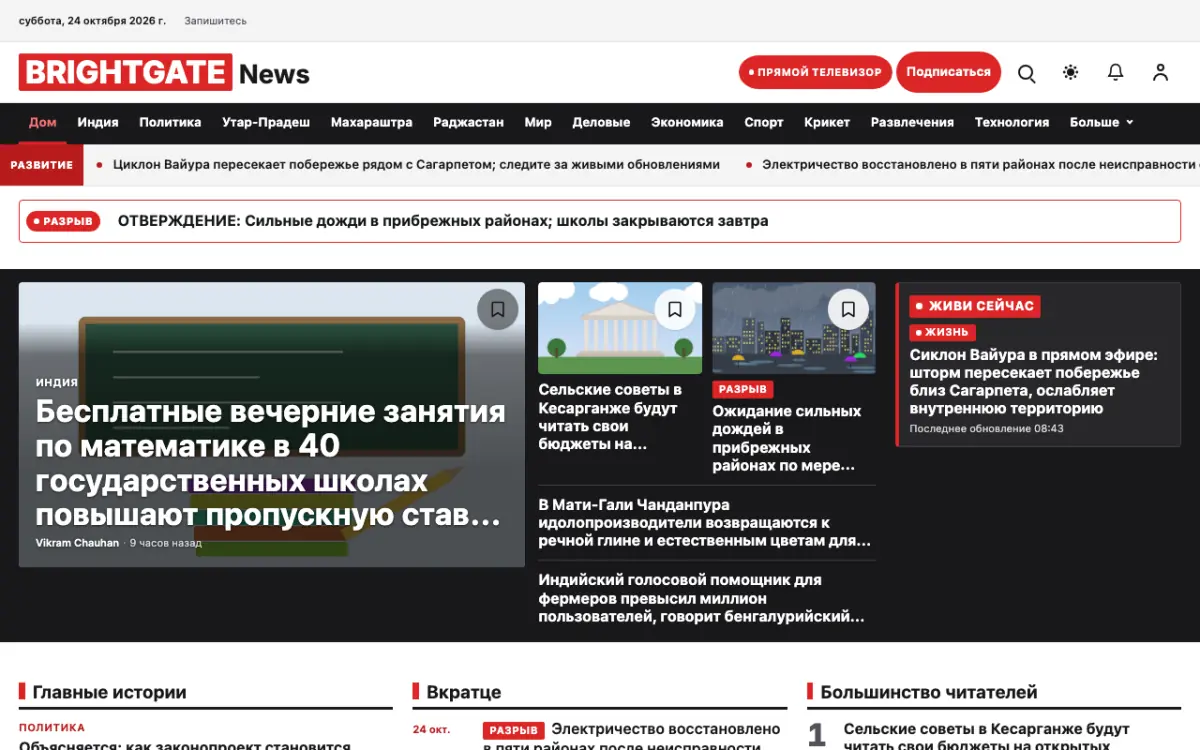
Task: Bookmark the heavy rain expectation story
Action: pyautogui.click(x=848, y=309)
